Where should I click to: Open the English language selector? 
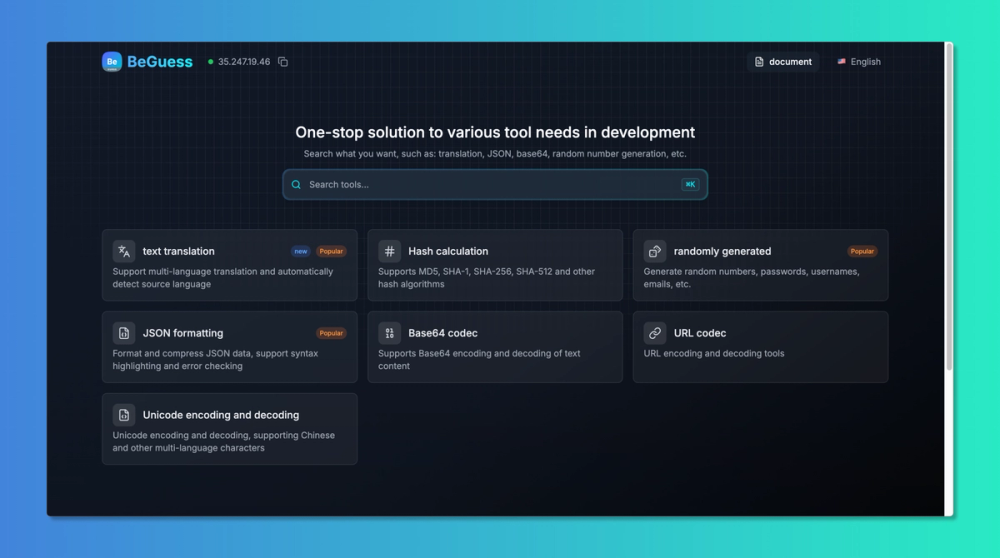point(859,62)
